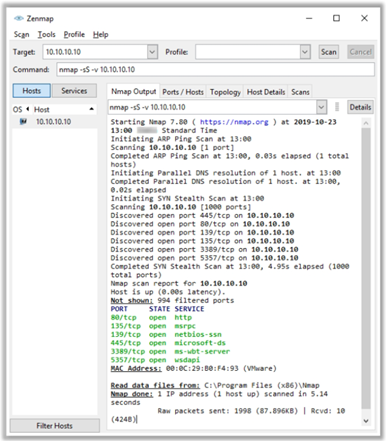
Task: Click the Zenmap eye icon in title bar
Action: (x=18, y=18)
